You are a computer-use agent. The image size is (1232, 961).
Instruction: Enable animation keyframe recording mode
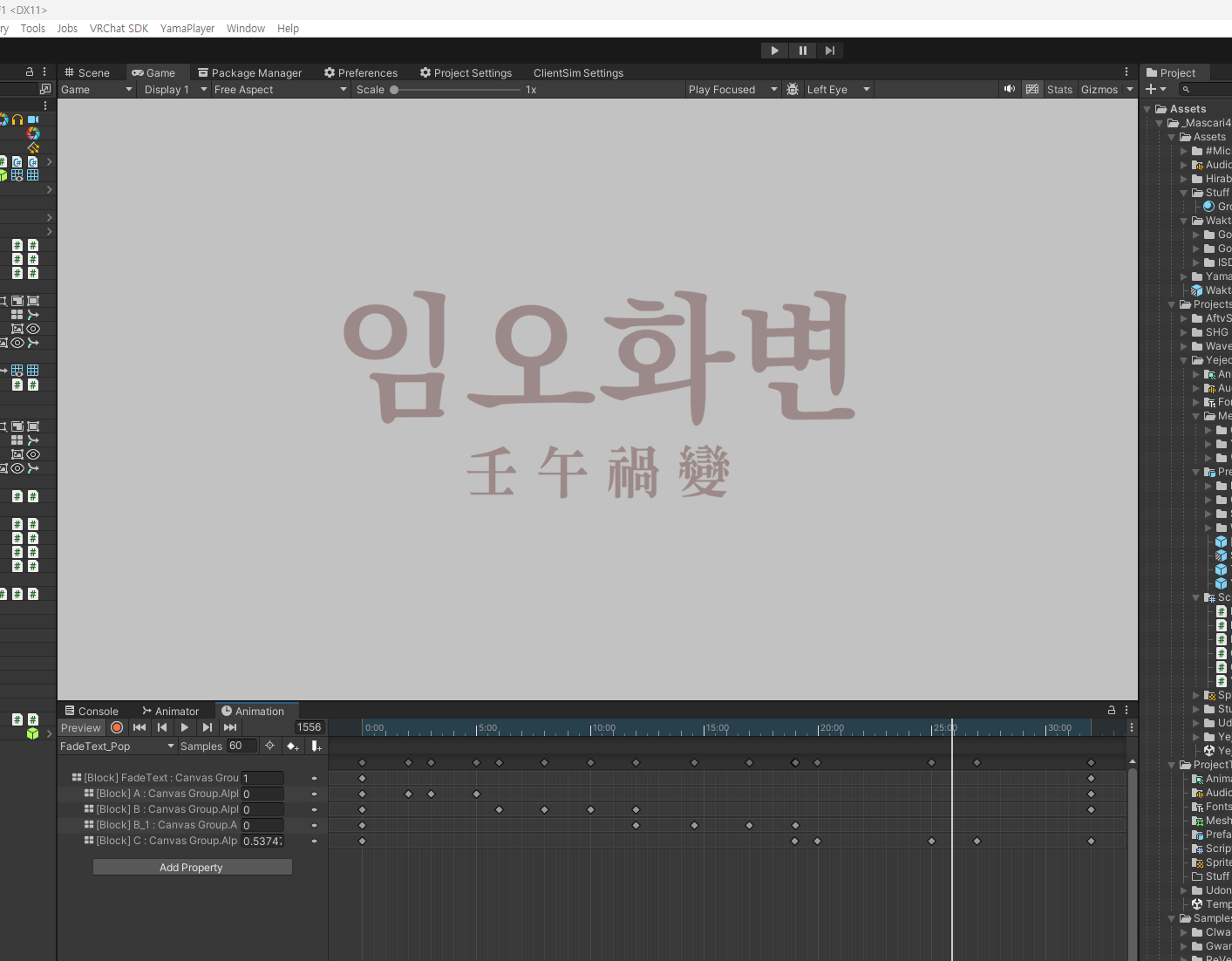[x=117, y=727]
